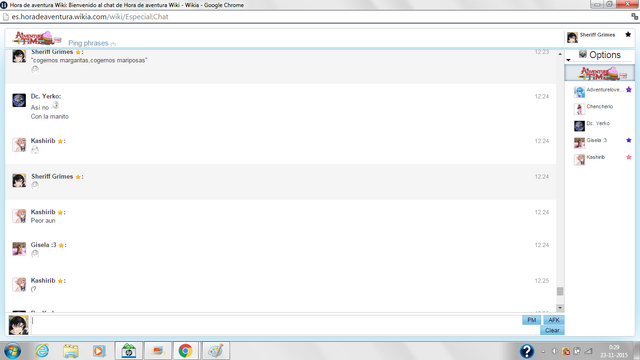The width and height of the screenshot is (640, 360).
Task: Toggle AFK status button
Action: tap(553, 320)
